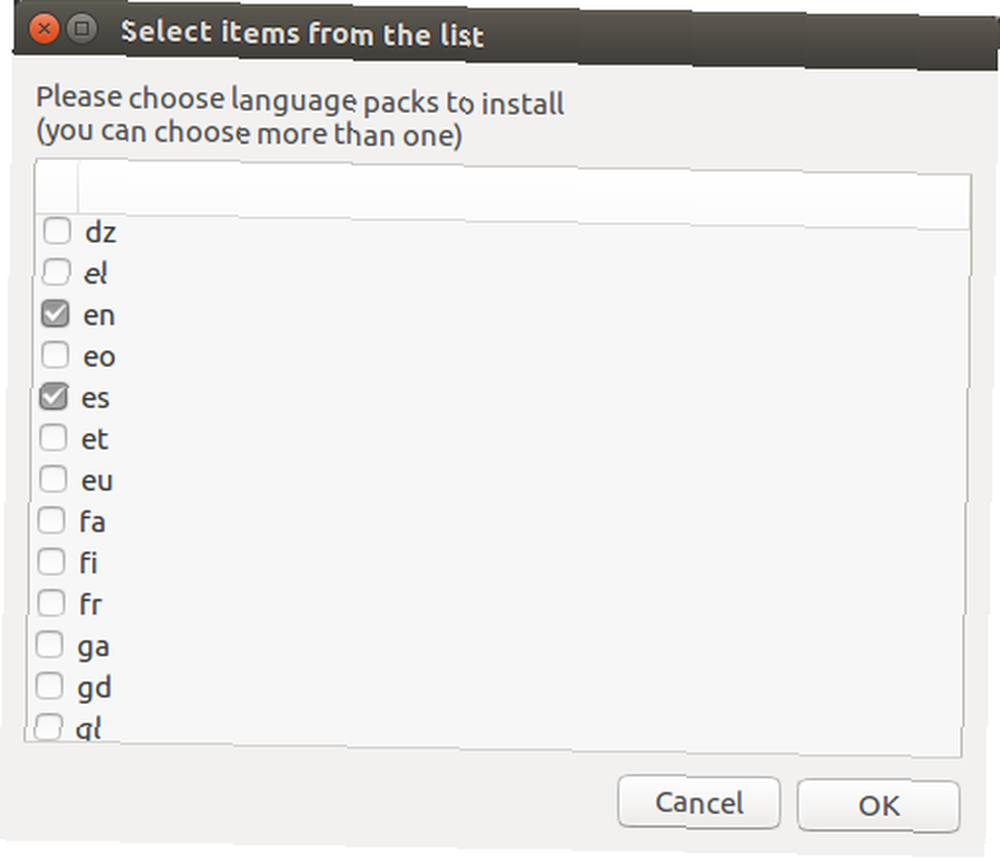Image resolution: width=1000 pixels, height=861 pixels.
Task: Select the et language checkbox
Action: (x=53, y=438)
